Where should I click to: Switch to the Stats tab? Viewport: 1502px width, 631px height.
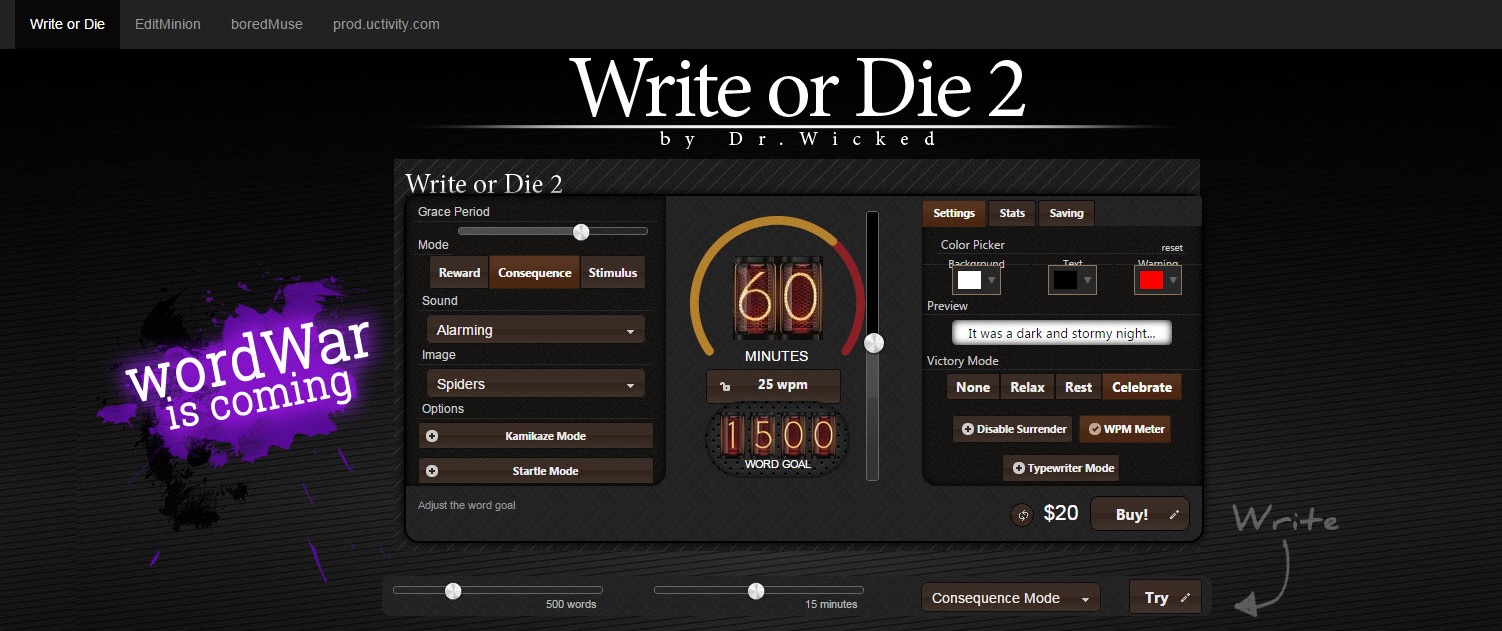[1012, 213]
